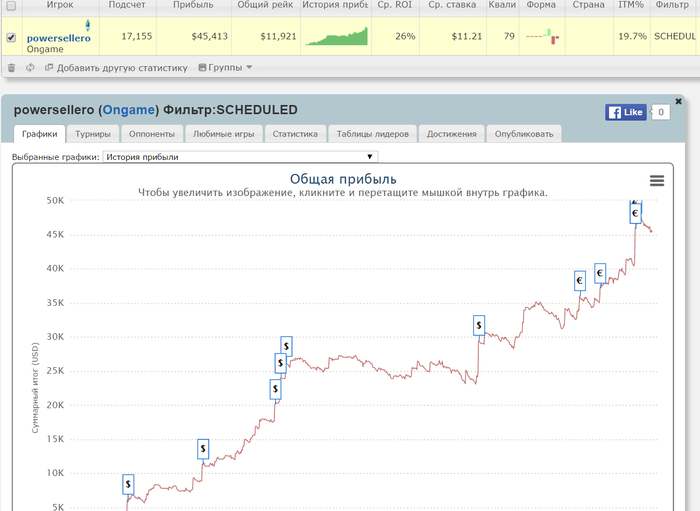Close the powersellero details panel
The height and width of the screenshot is (511, 700).
(678, 101)
